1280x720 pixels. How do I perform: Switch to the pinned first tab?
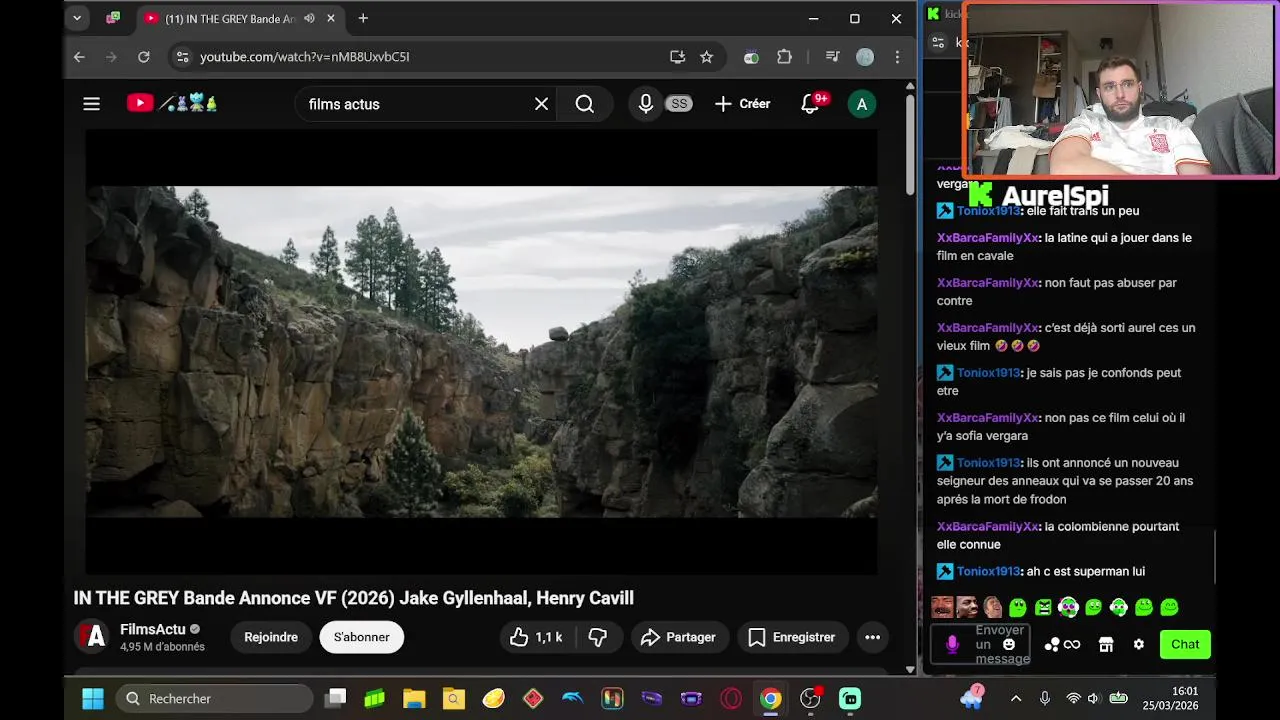click(x=113, y=18)
